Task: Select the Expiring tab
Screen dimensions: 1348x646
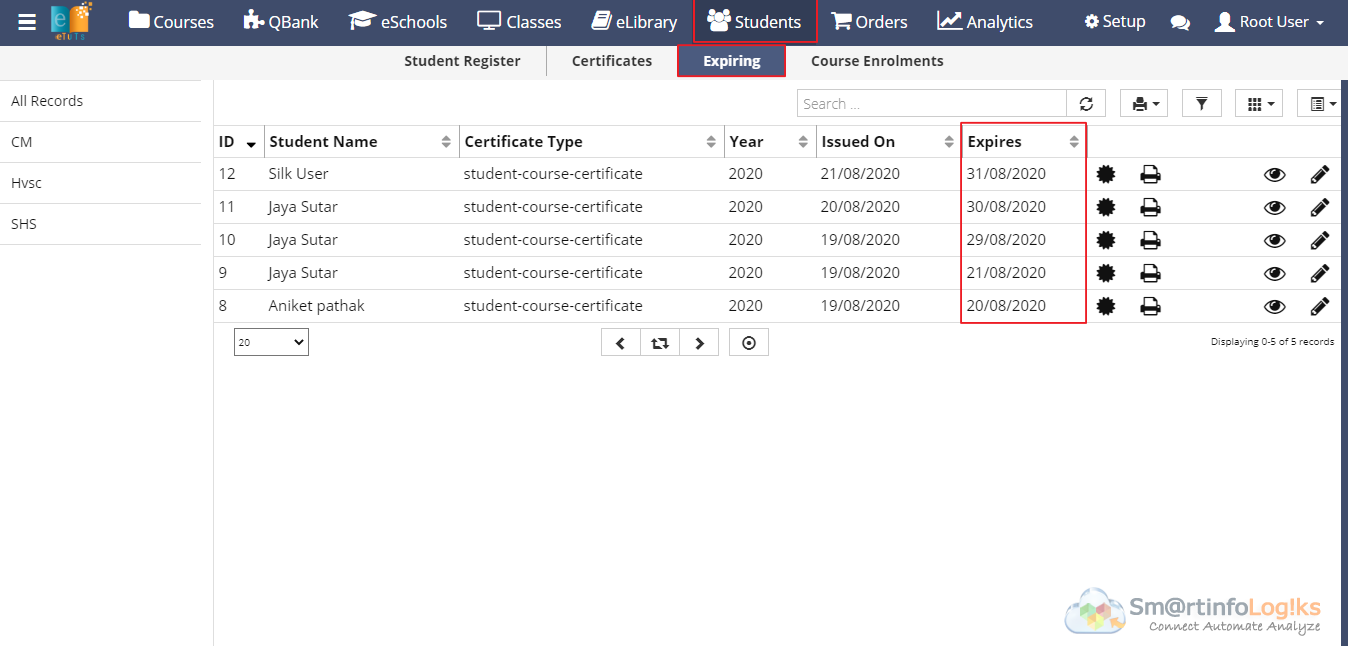Action: (x=732, y=61)
